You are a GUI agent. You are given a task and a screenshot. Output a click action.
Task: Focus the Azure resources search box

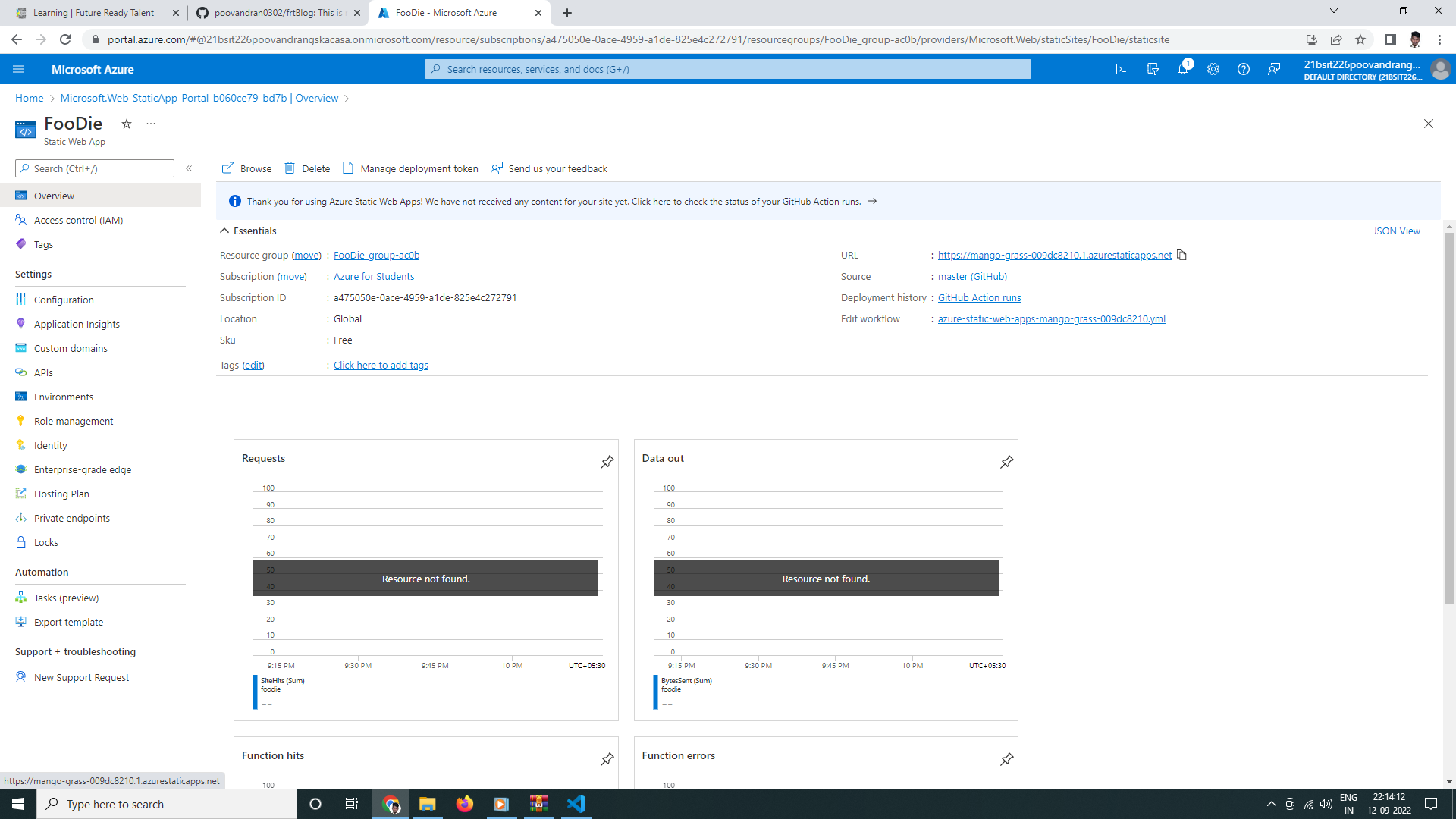728,69
